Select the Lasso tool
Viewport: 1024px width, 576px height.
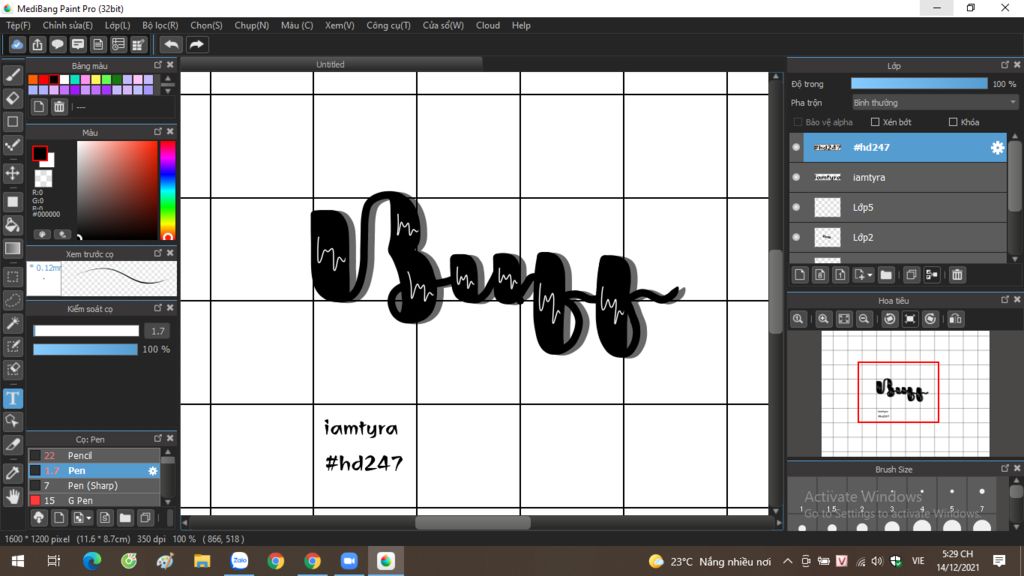[x=12, y=300]
